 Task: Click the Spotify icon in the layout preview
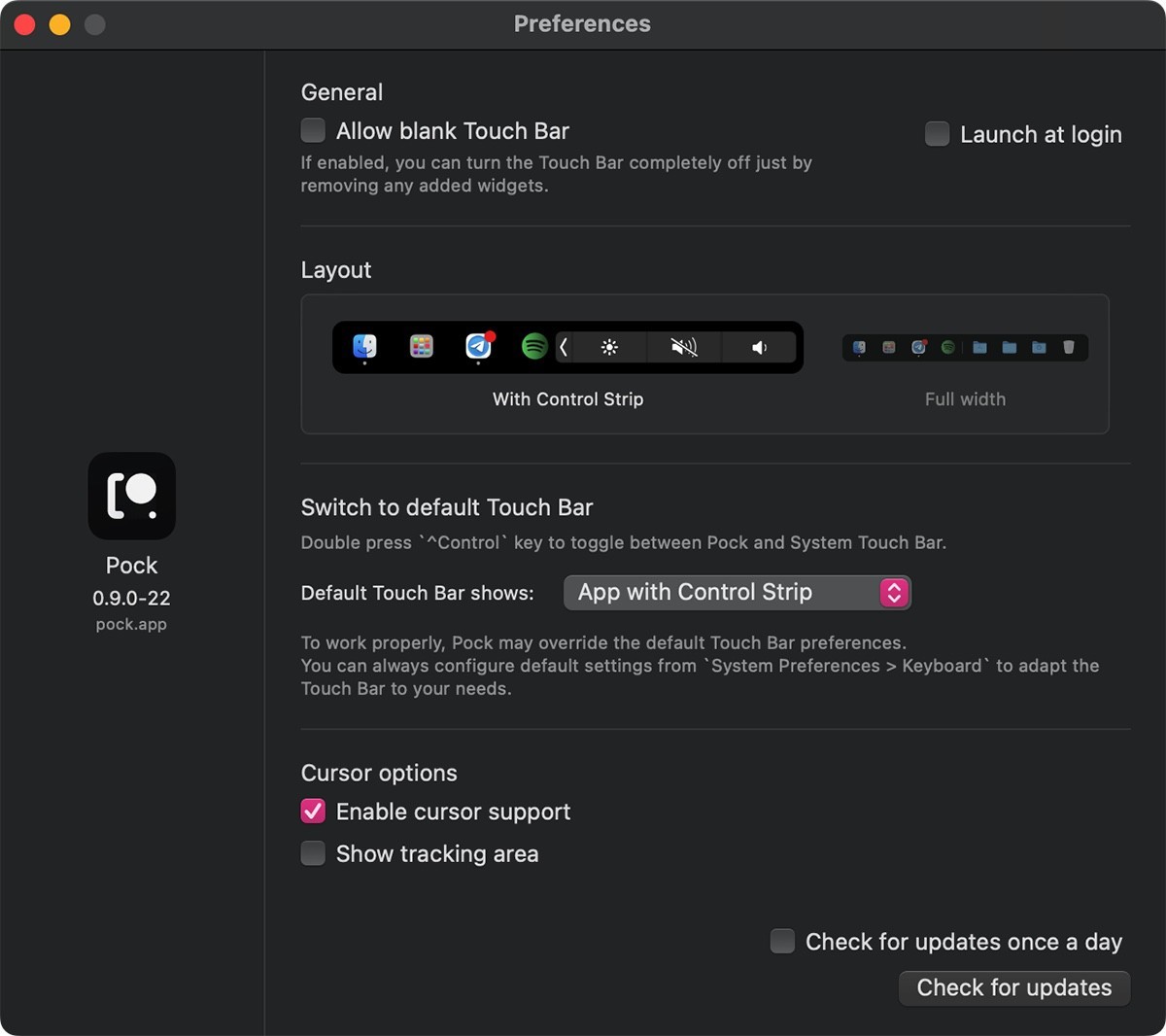(x=533, y=347)
